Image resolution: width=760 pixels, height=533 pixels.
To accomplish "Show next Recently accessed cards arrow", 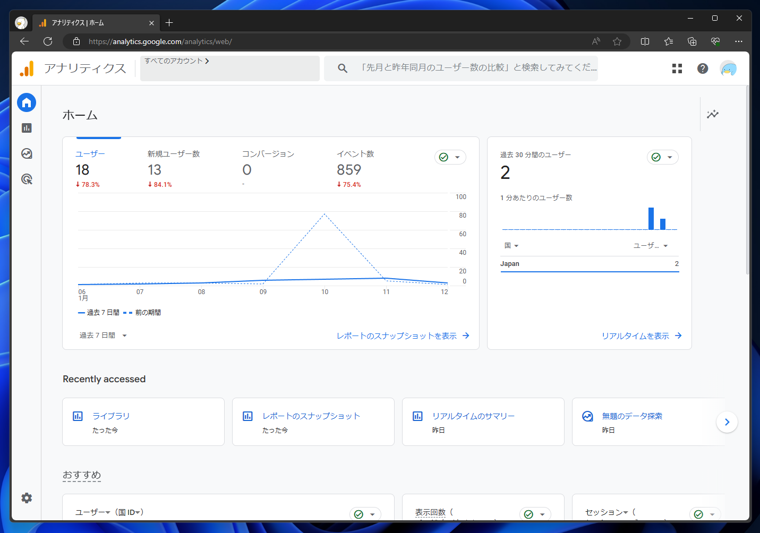I will coord(727,422).
